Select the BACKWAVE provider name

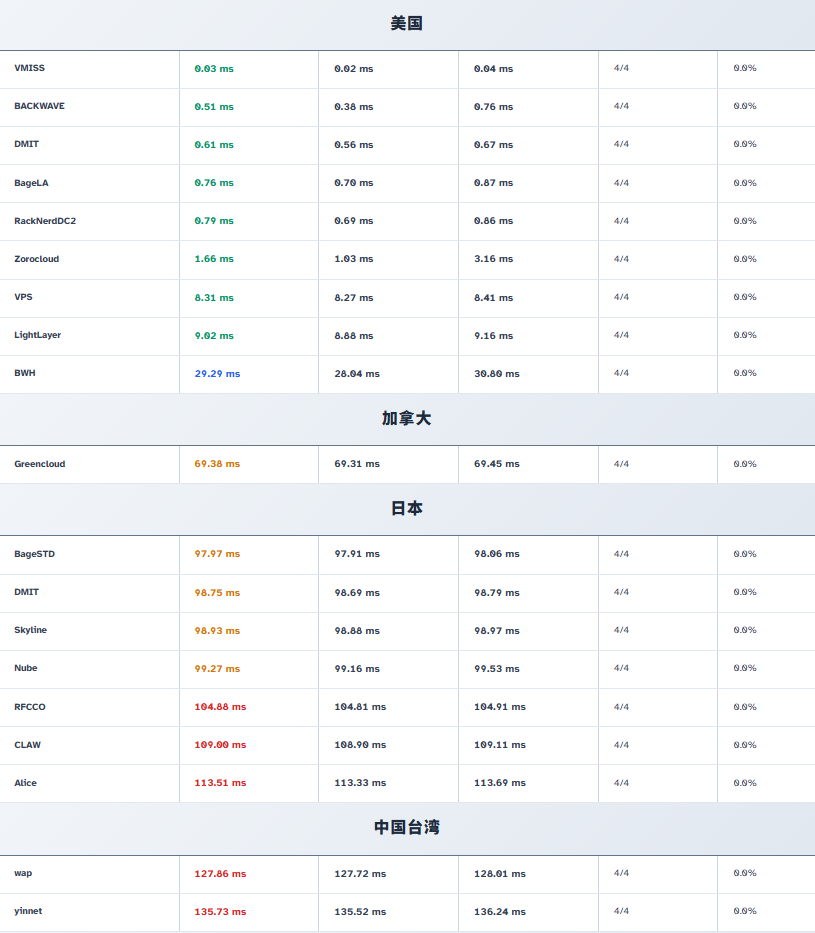point(39,106)
